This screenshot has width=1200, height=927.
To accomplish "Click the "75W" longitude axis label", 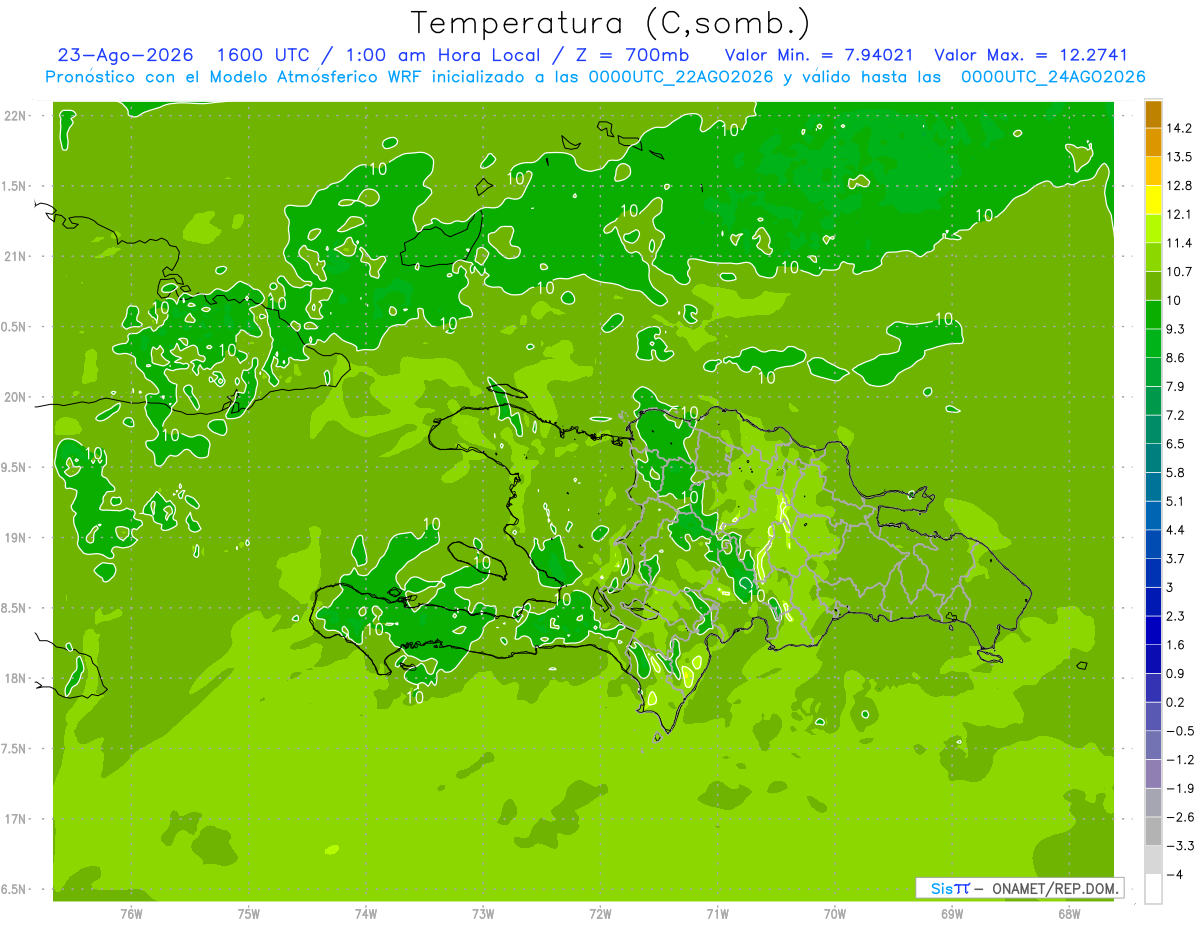I will 249,913.
